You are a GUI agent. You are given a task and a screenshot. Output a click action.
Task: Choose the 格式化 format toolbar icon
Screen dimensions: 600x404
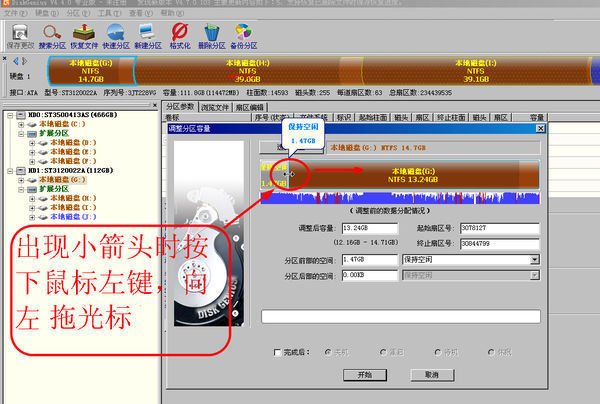click(180, 36)
